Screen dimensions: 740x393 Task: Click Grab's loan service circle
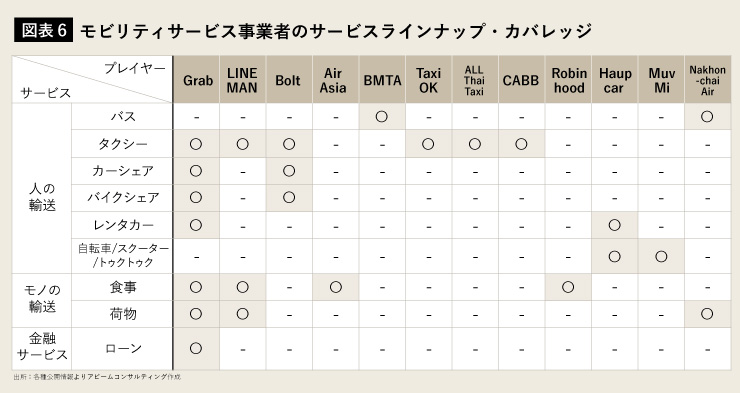coord(196,349)
